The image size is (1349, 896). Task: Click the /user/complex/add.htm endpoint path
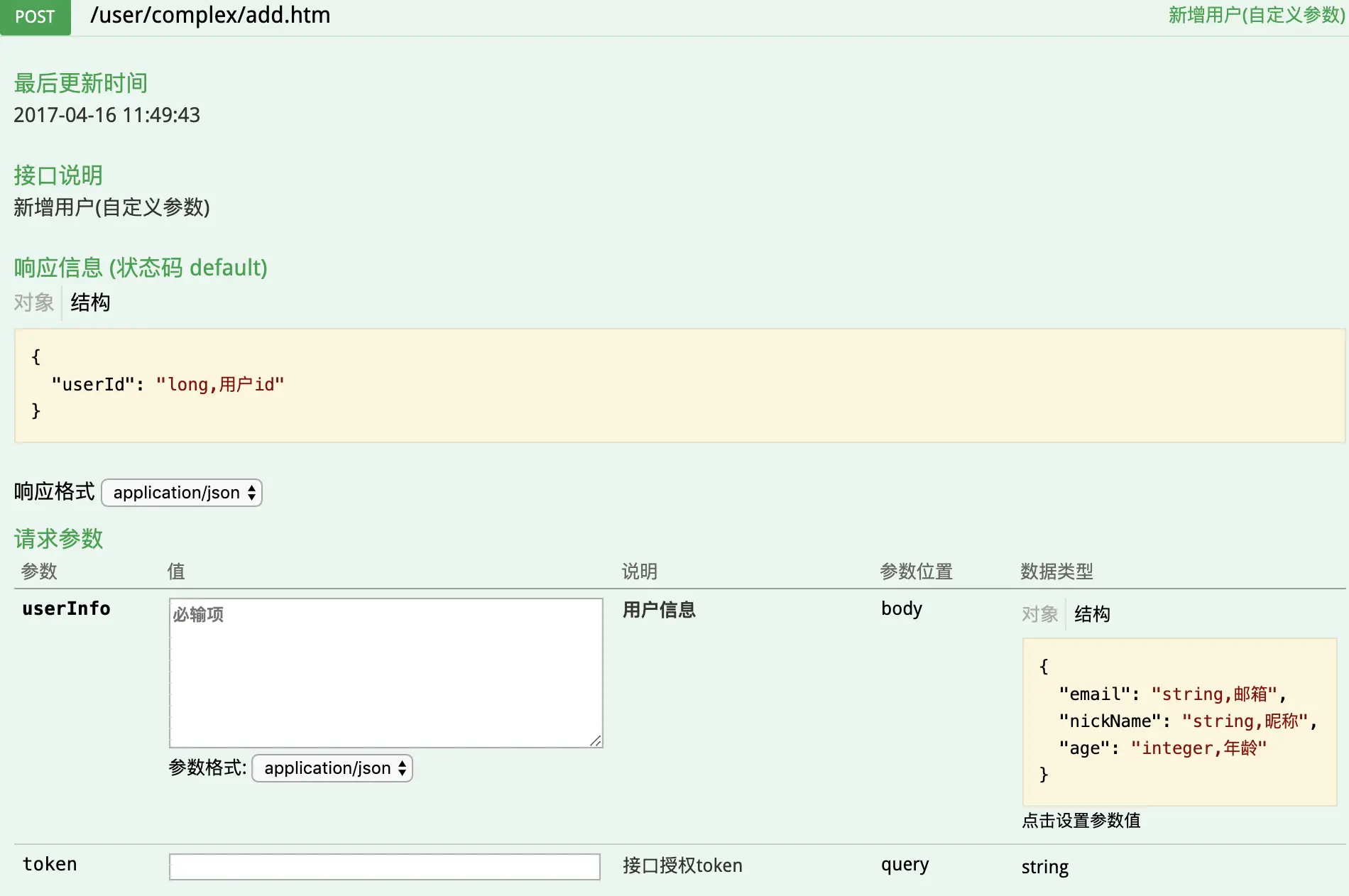(210, 15)
